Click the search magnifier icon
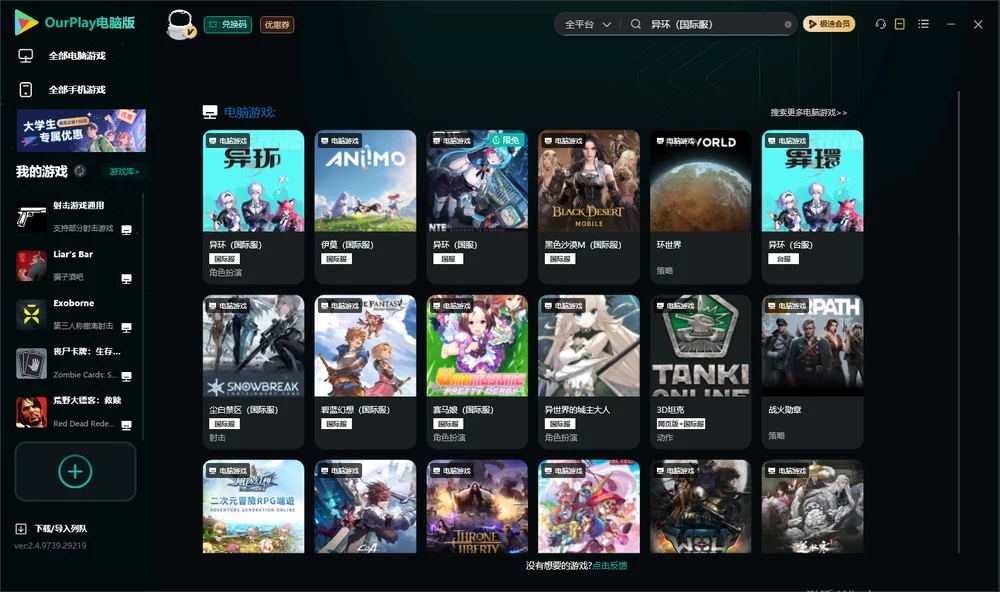Viewport: 1000px width, 592px height. pos(636,24)
